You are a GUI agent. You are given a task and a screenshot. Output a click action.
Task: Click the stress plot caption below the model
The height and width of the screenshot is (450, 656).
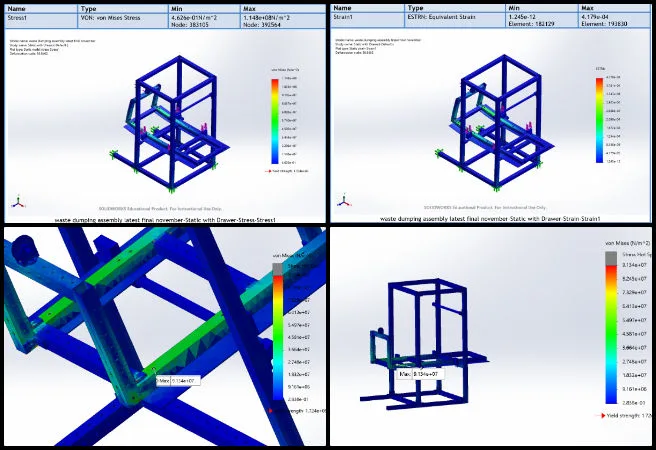pyautogui.click(x=164, y=218)
